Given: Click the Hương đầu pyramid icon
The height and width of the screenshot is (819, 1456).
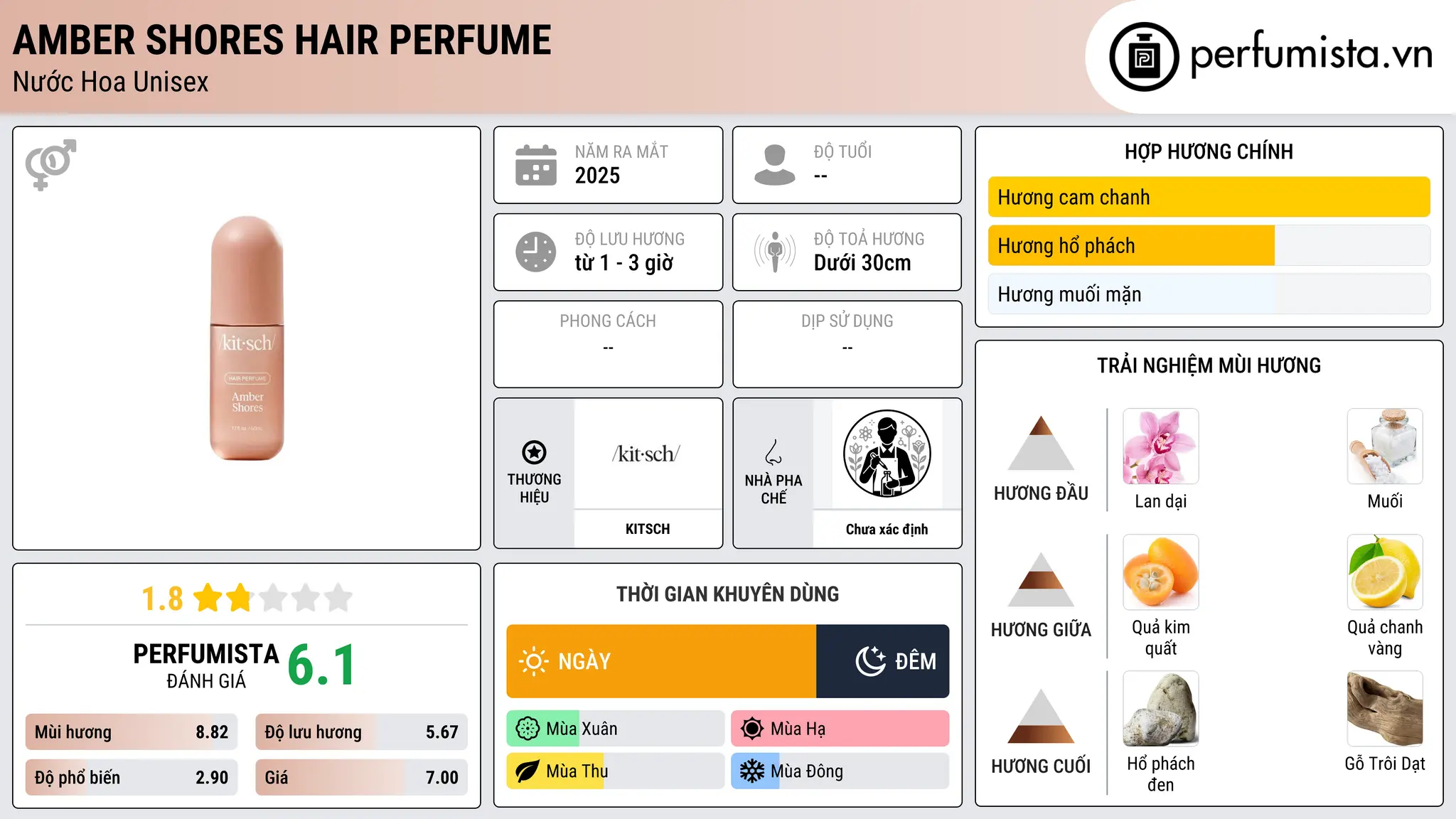Looking at the screenshot, I should click(1041, 443).
